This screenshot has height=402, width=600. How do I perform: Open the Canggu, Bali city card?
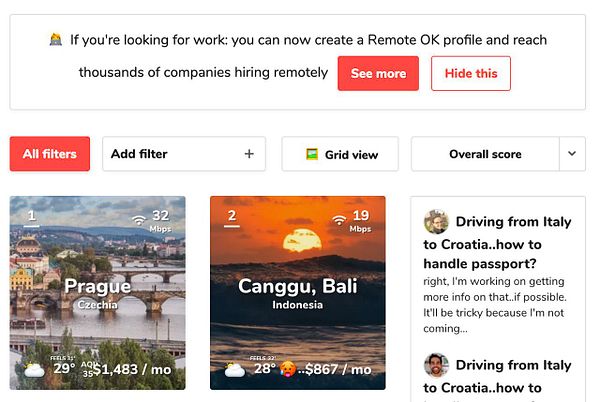pos(298,293)
